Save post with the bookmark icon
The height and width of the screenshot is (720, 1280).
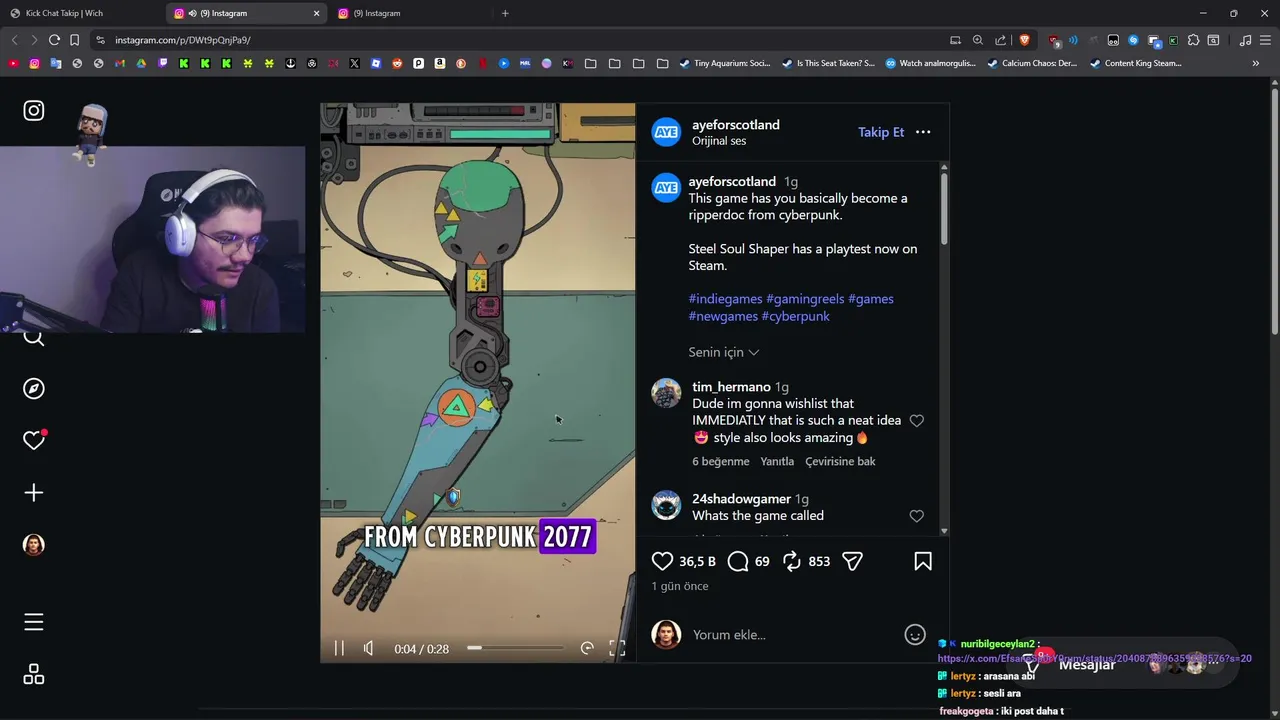[x=923, y=561]
